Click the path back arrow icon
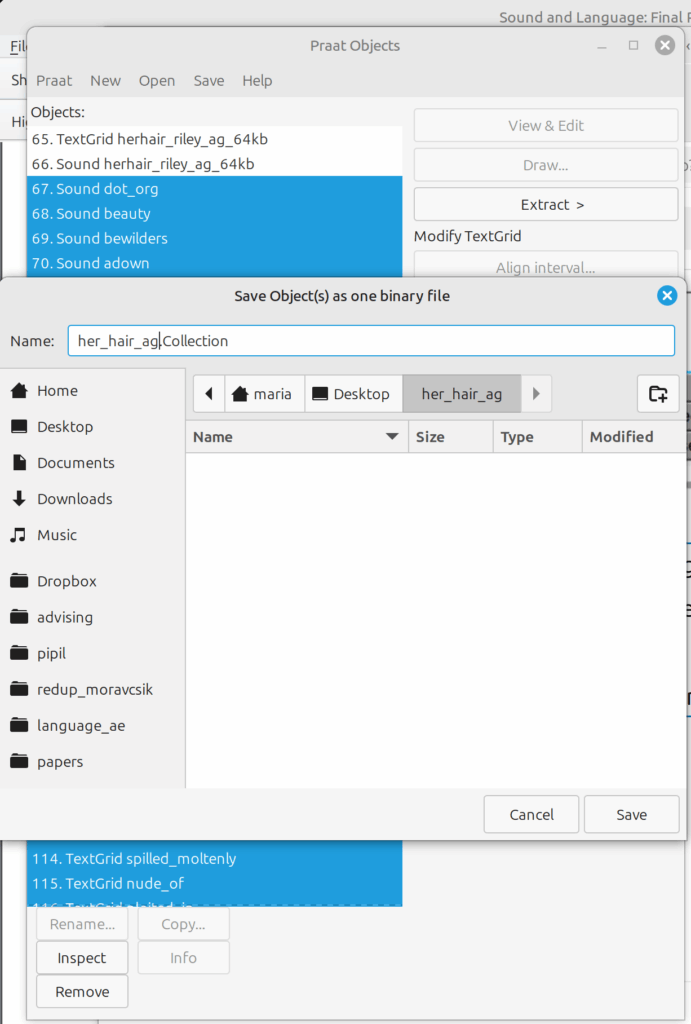Screen dimensions: 691x1024 pos(209,394)
